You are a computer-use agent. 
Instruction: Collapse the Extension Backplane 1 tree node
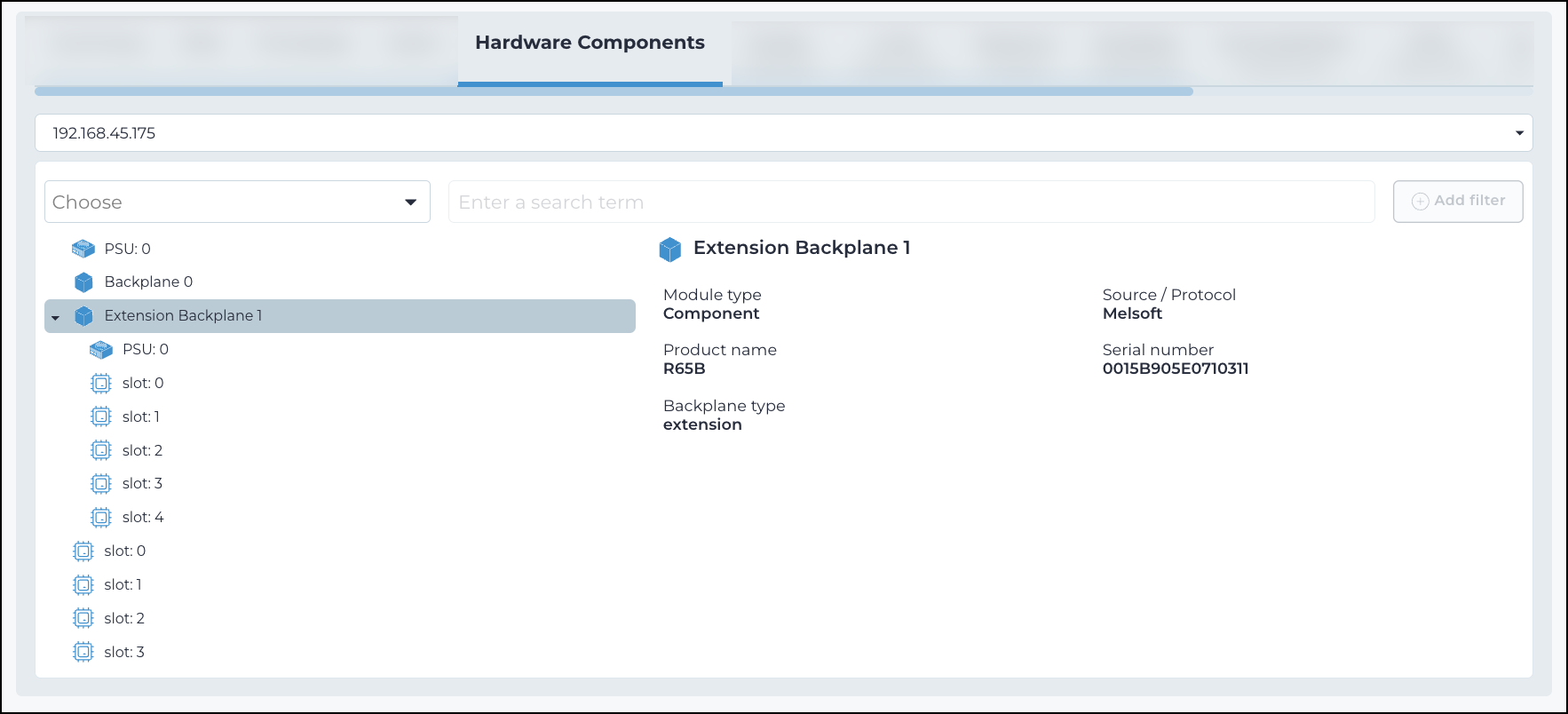click(56, 317)
